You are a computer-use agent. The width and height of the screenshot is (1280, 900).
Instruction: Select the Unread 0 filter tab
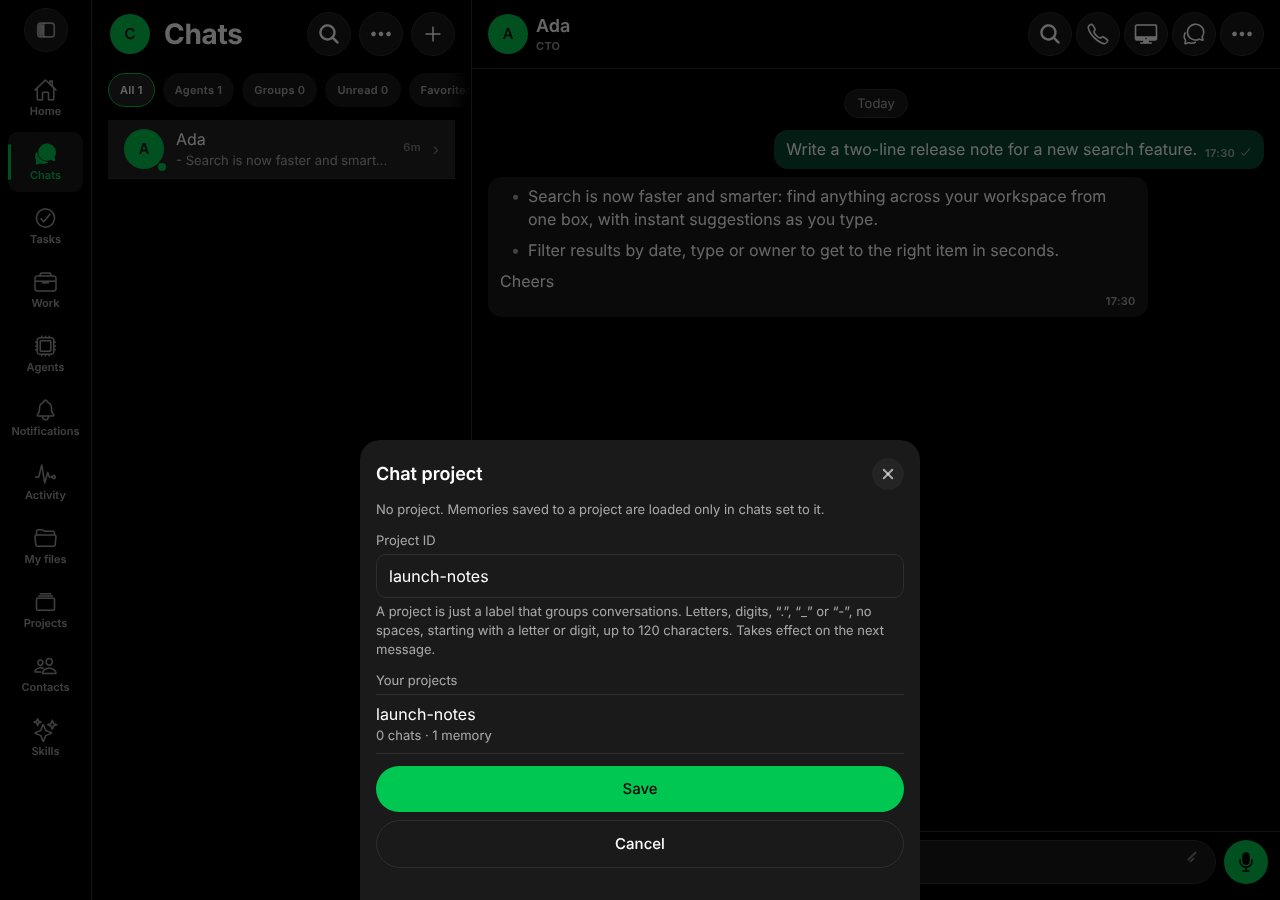tap(363, 90)
